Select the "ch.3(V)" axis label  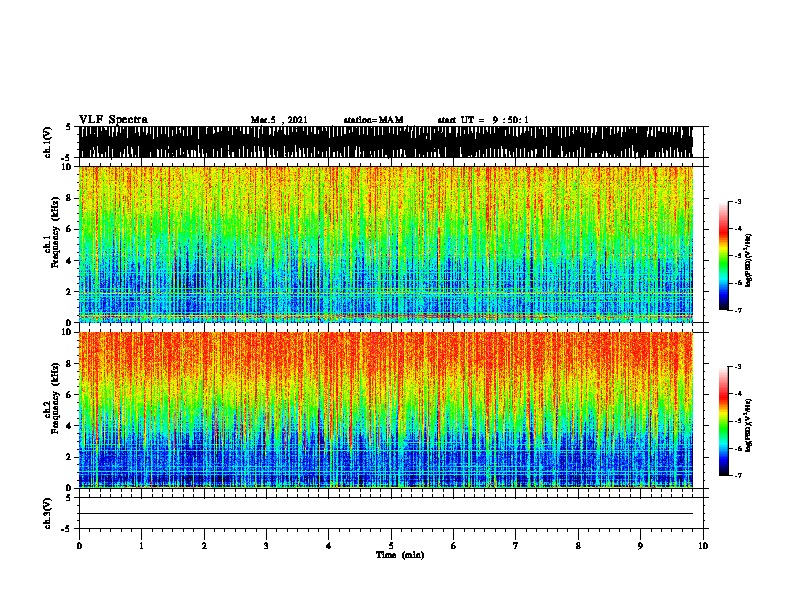click(x=48, y=514)
